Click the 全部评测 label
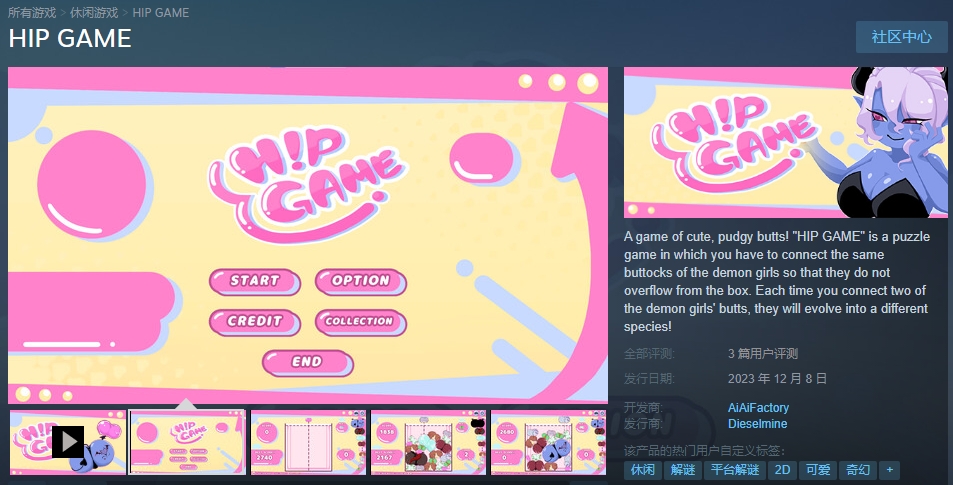 tap(649, 354)
